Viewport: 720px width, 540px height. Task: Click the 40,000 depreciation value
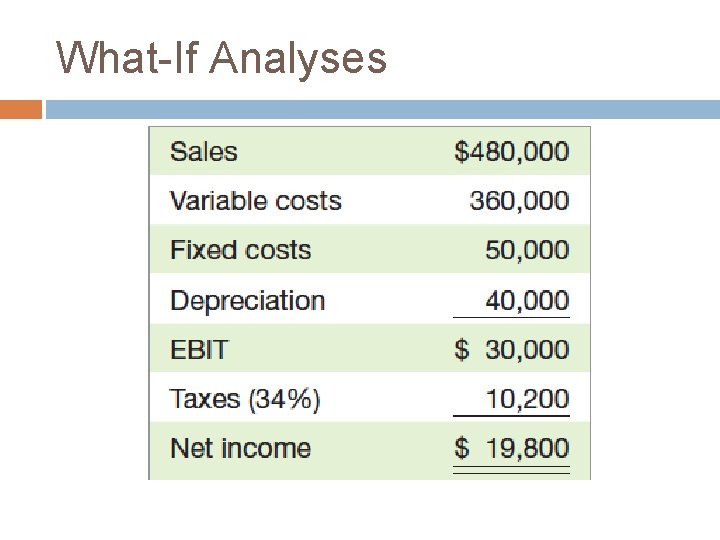pos(527,300)
